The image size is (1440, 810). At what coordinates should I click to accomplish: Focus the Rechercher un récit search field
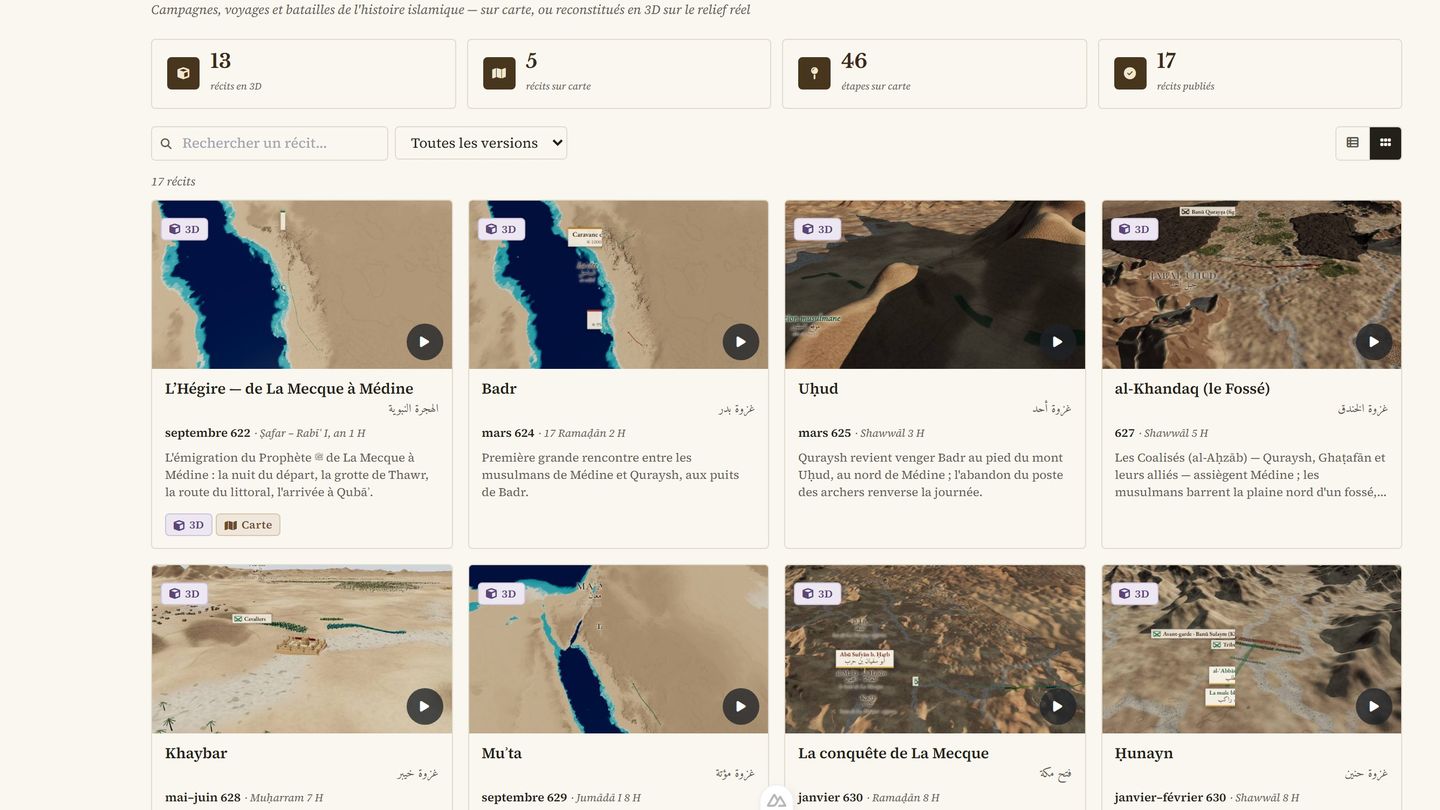(270, 143)
